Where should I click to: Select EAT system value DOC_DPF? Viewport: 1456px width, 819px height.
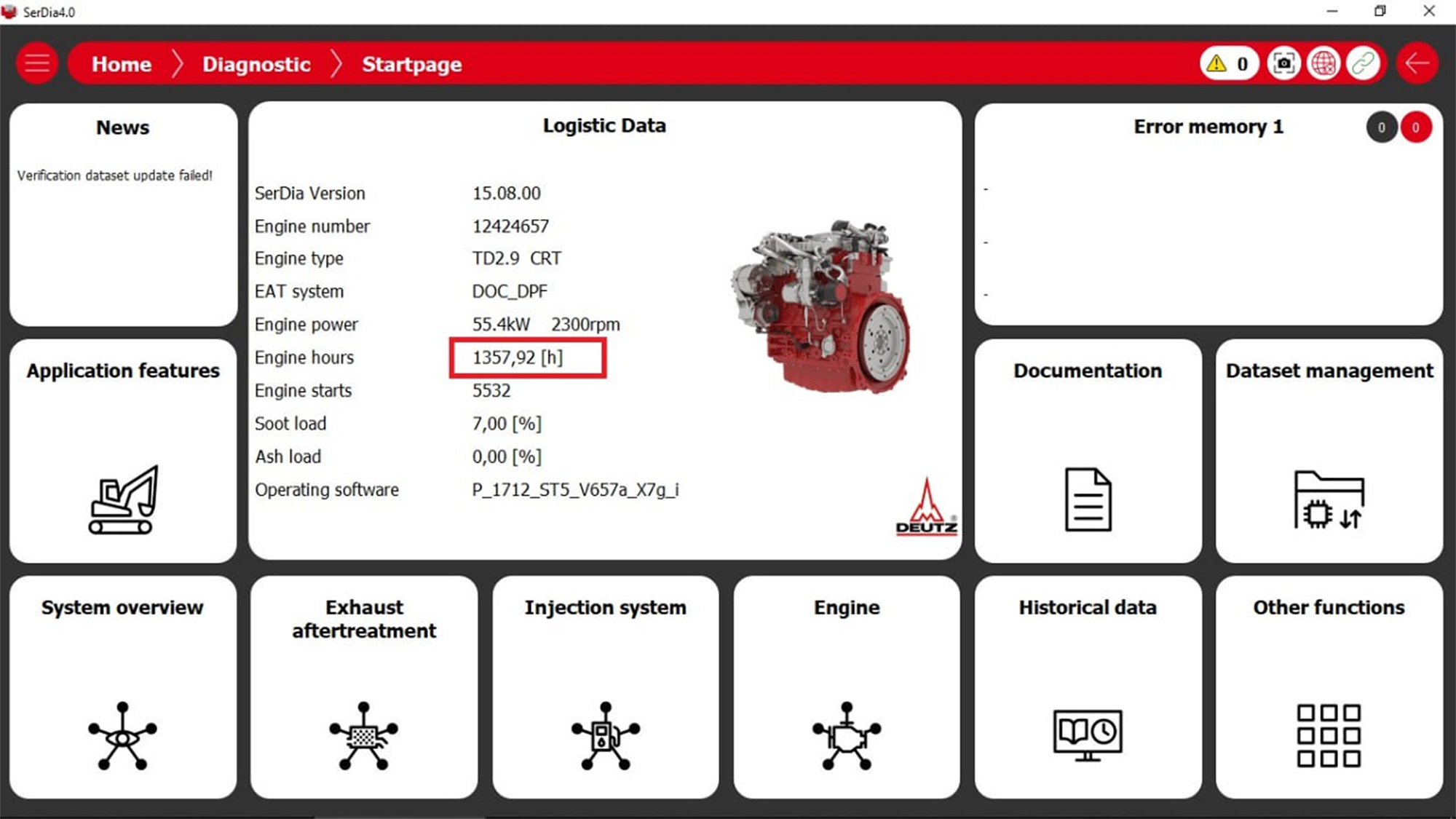[510, 291]
